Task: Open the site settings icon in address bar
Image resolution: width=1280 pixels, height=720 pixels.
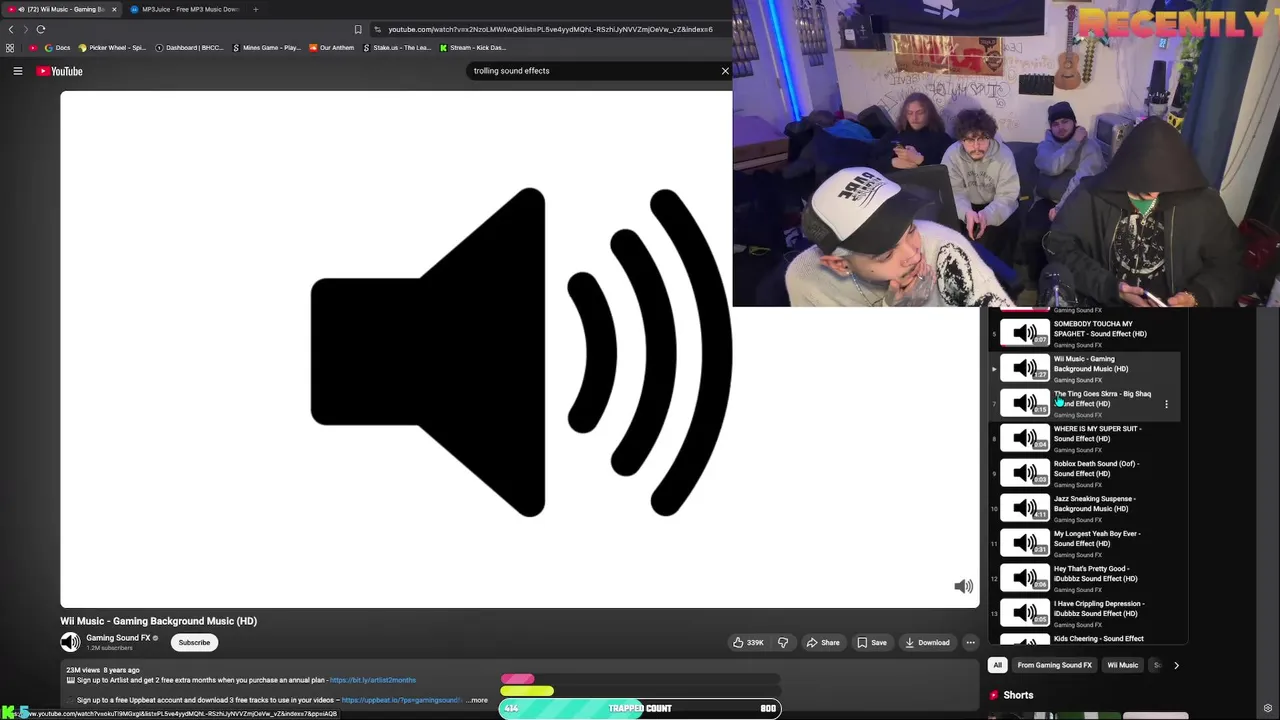Action: click(x=377, y=29)
